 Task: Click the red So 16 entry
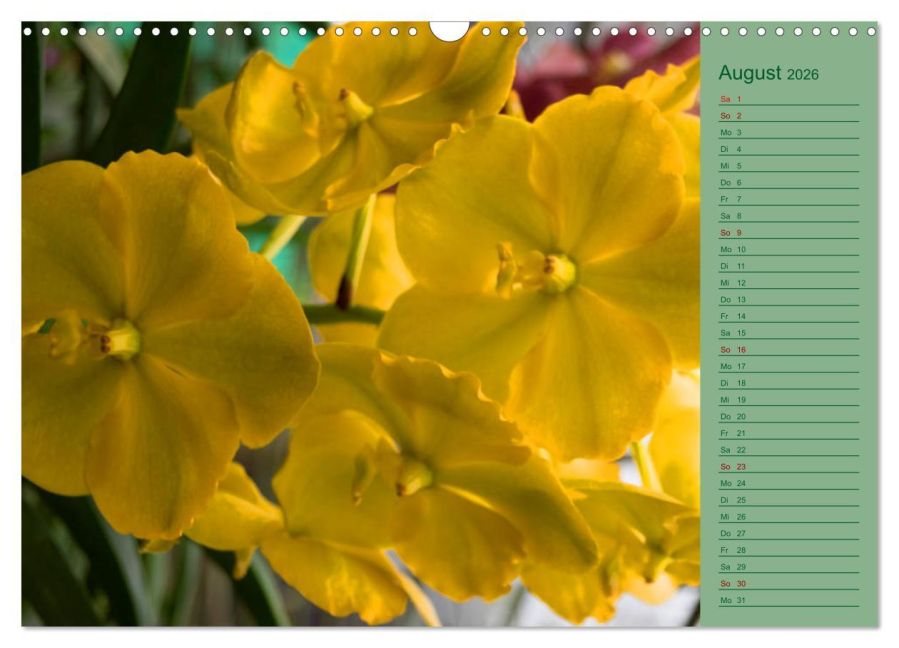(788, 349)
